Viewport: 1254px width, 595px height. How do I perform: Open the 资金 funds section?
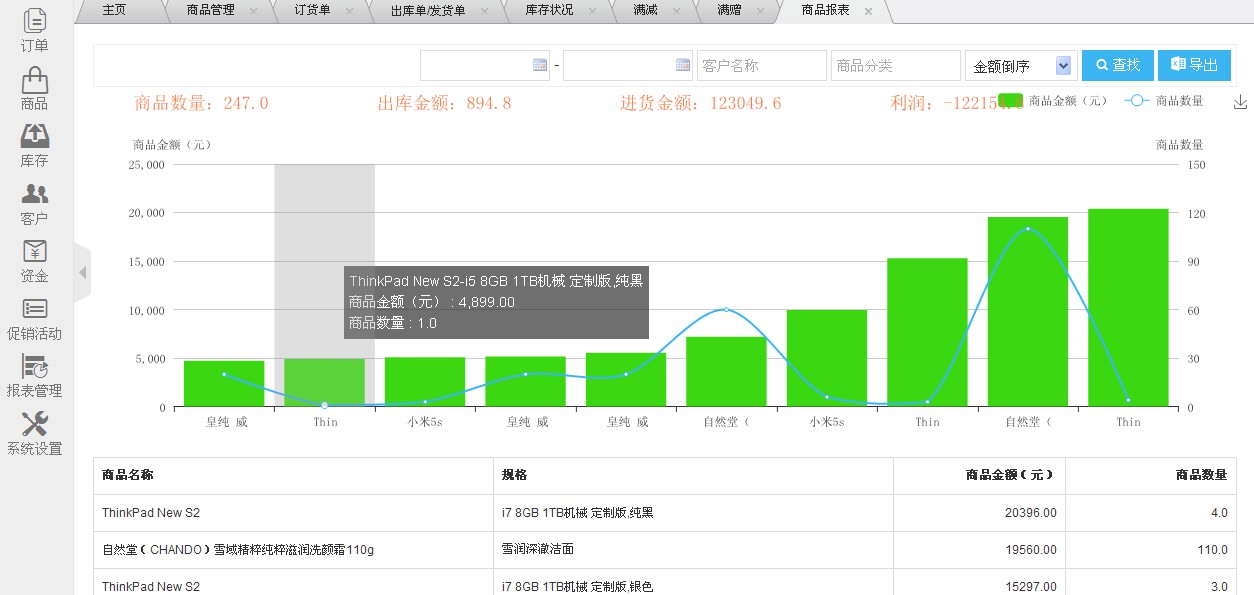click(34, 260)
